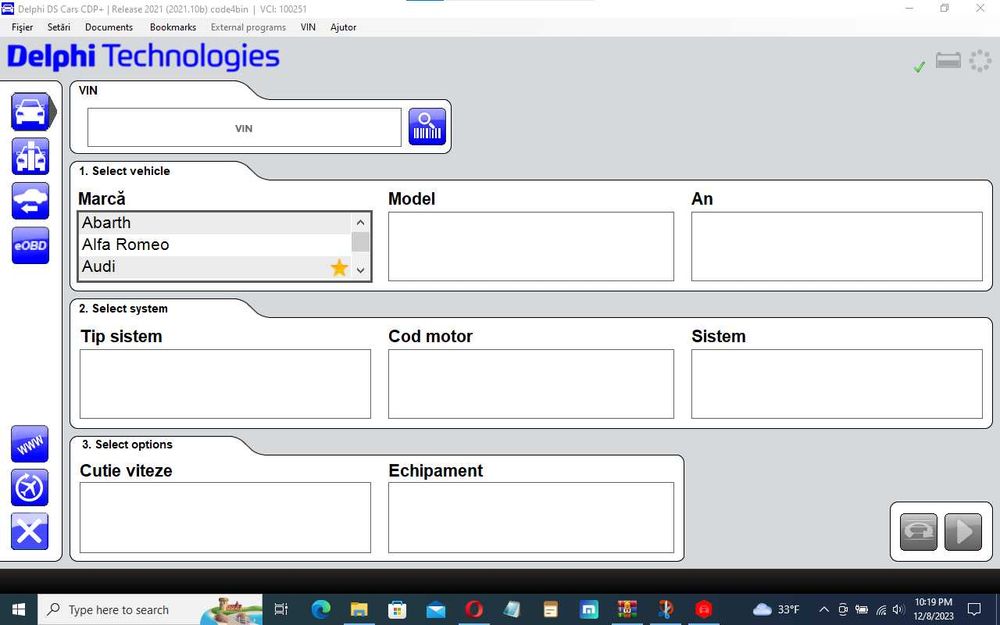Select Audi in the Marcă list
This screenshot has height=625, width=1000.
tap(215, 267)
